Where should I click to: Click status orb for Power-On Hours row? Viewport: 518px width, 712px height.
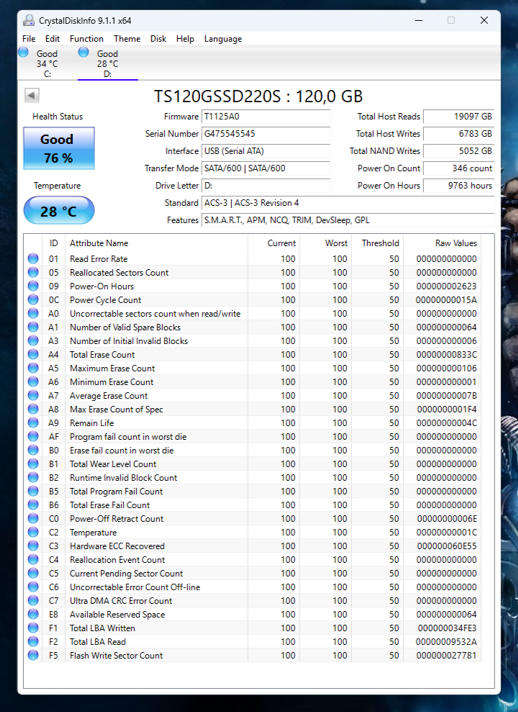point(33,286)
